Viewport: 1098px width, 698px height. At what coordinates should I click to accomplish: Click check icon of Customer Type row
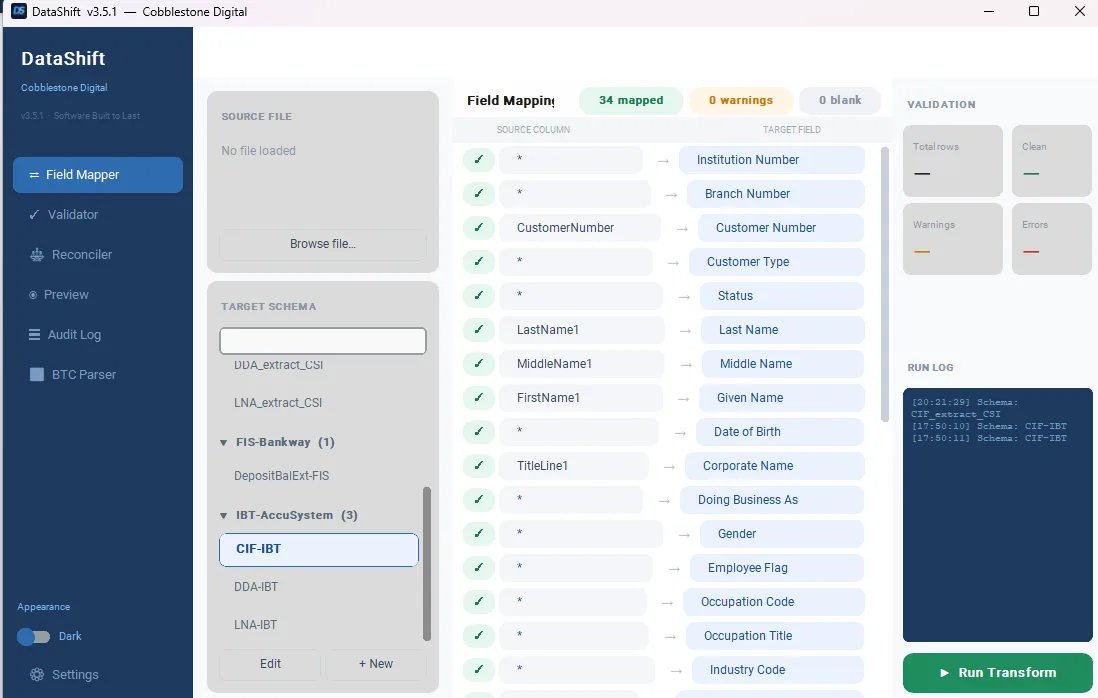[x=479, y=261]
